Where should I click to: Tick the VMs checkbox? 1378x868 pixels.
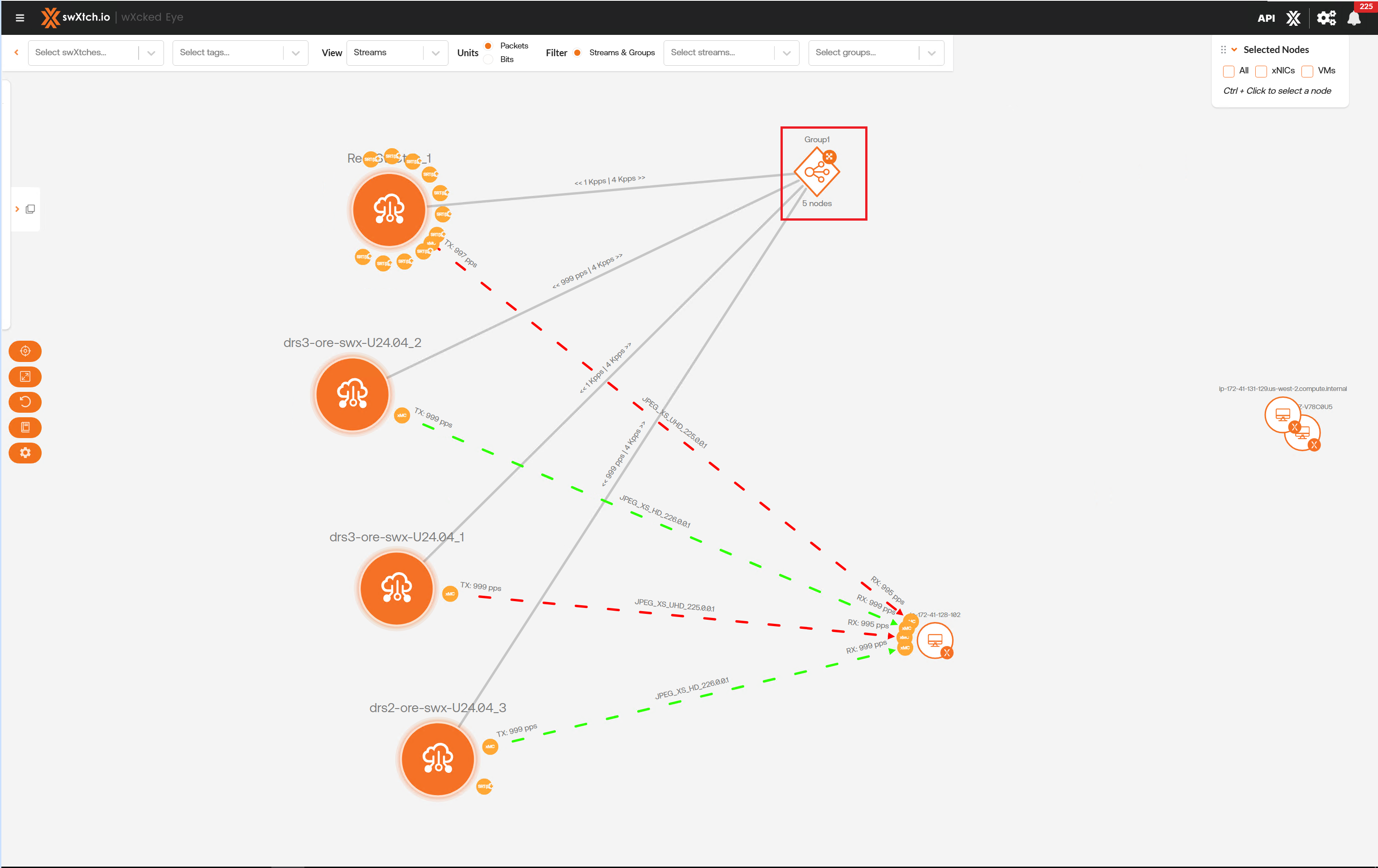(1307, 71)
